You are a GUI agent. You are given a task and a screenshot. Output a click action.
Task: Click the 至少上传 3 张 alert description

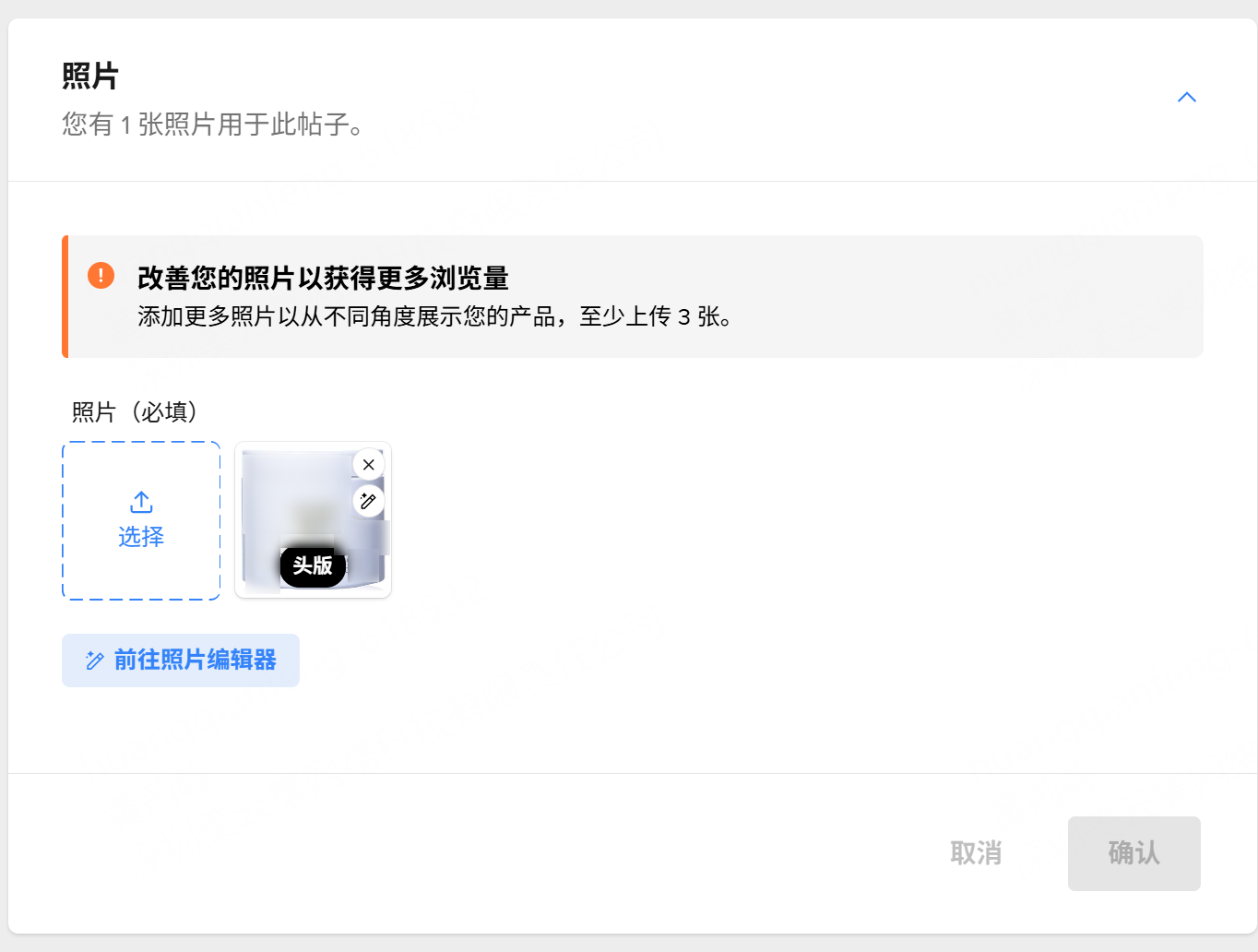tap(433, 317)
